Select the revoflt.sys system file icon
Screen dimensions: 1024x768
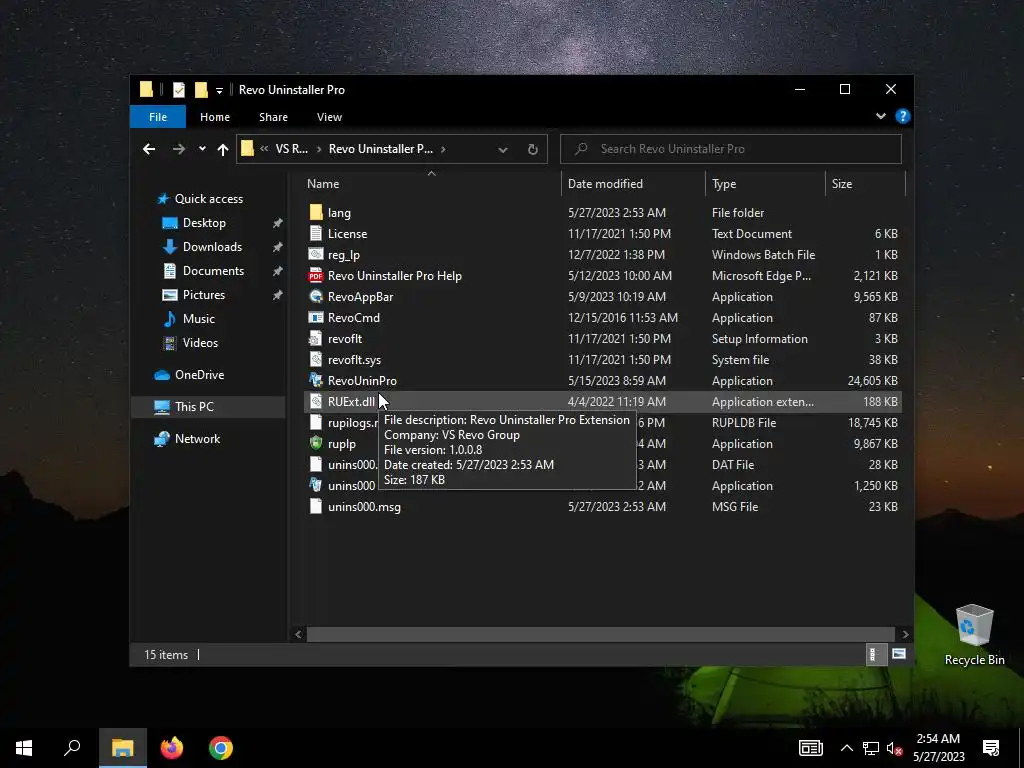pyautogui.click(x=316, y=359)
